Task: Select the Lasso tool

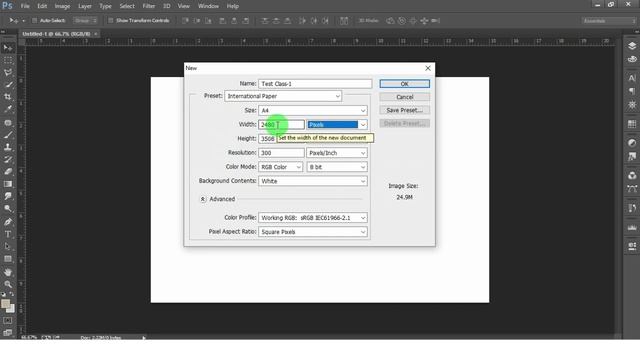Action: coord(8,73)
